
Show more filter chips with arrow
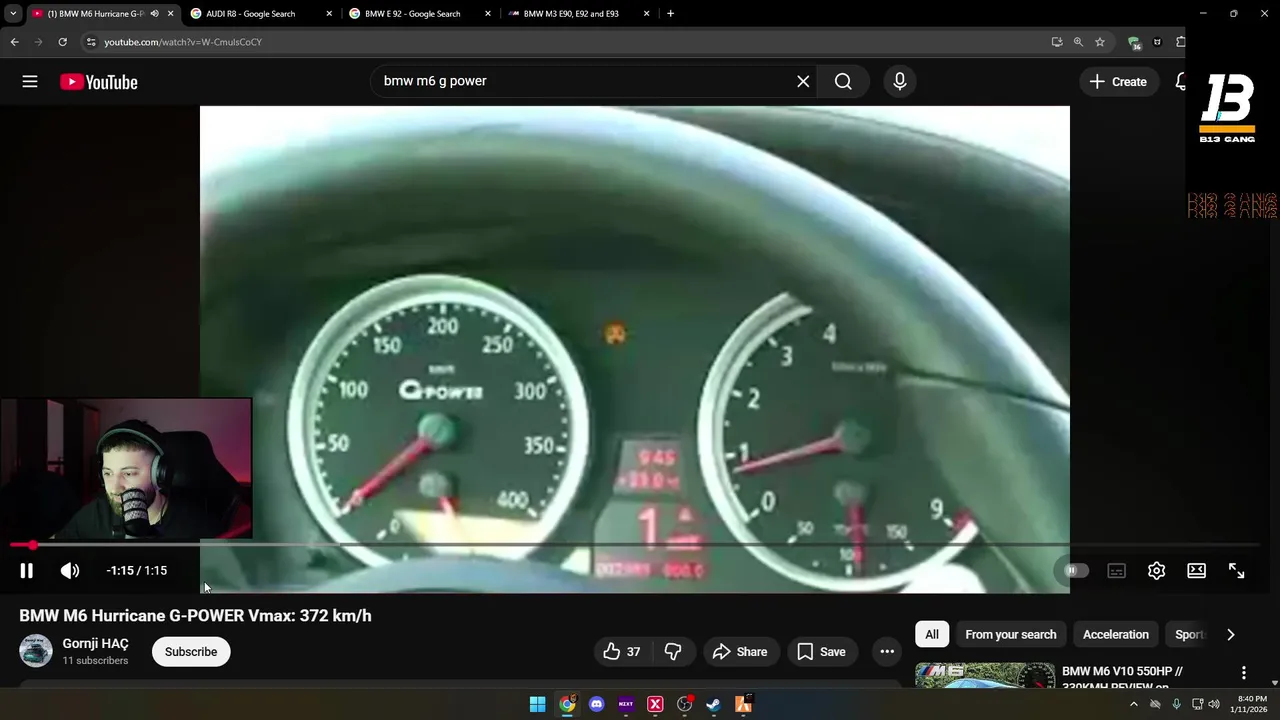[x=1230, y=634]
